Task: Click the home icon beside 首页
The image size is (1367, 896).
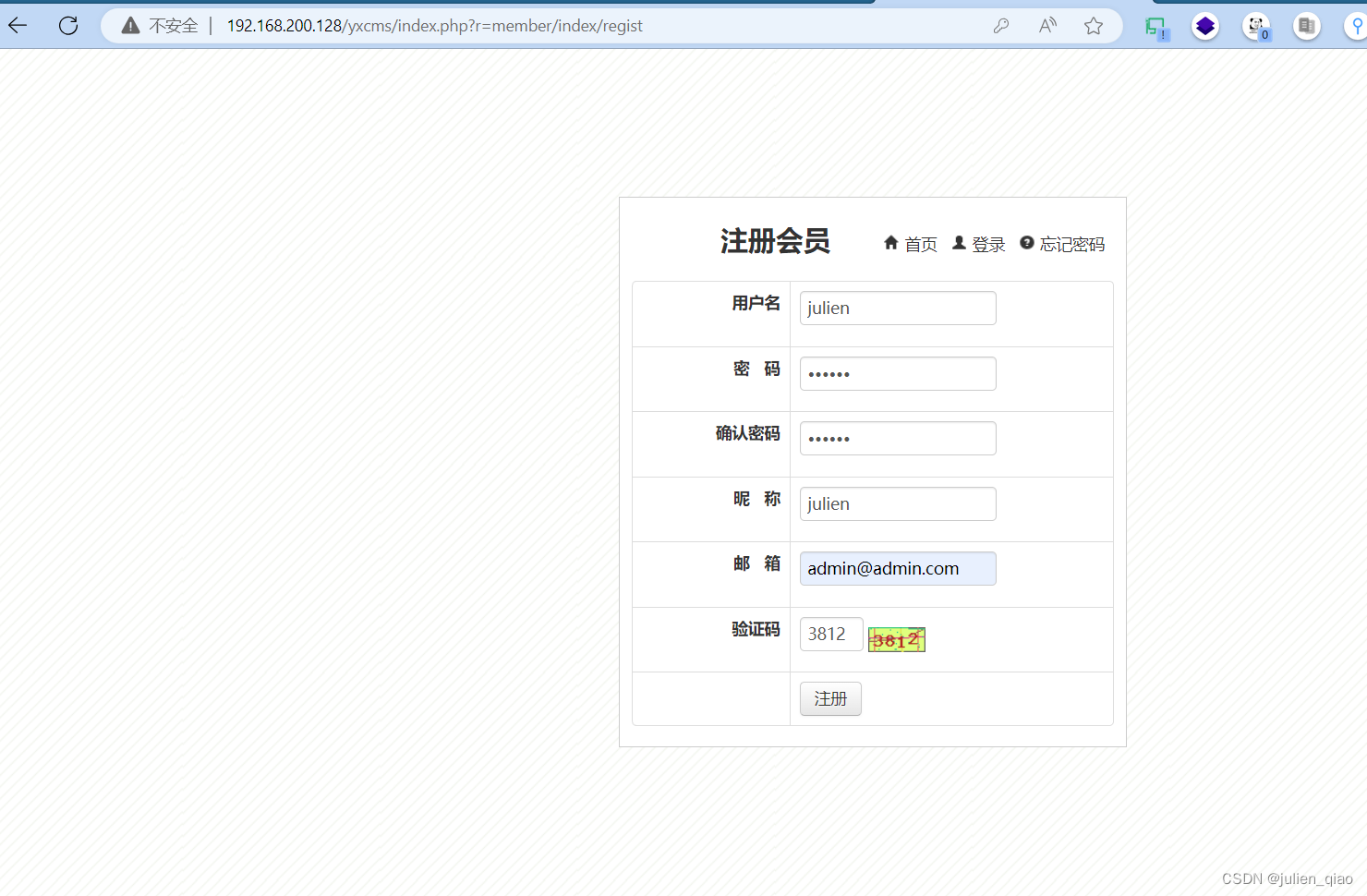Action: pyautogui.click(x=891, y=243)
